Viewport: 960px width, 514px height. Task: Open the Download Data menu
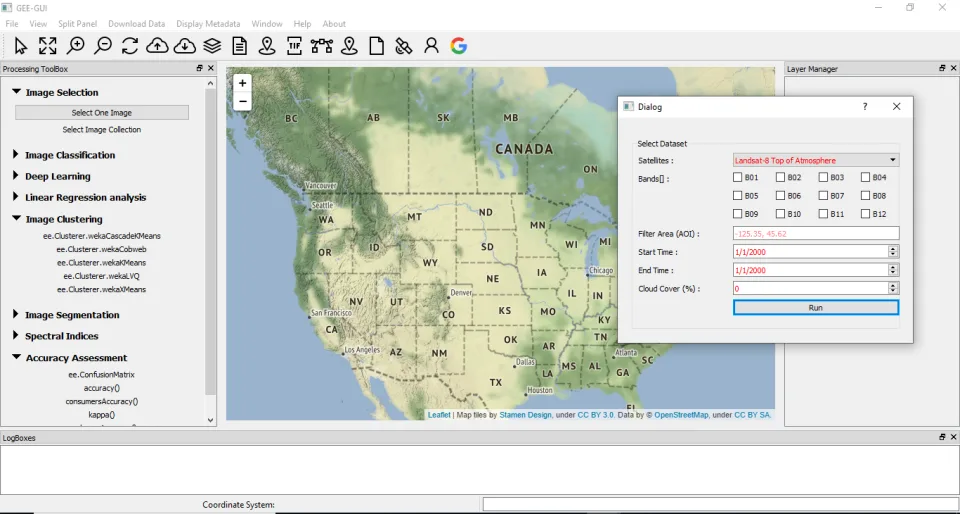[137, 24]
